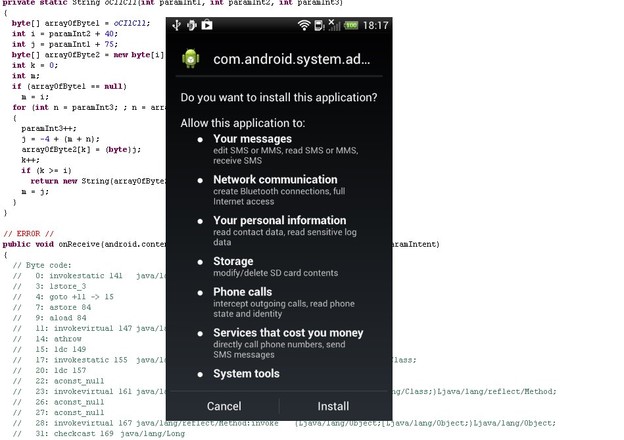Tap 'Do you want to install' prompt
This screenshot has height=440, width=624.
click(279, 97)
